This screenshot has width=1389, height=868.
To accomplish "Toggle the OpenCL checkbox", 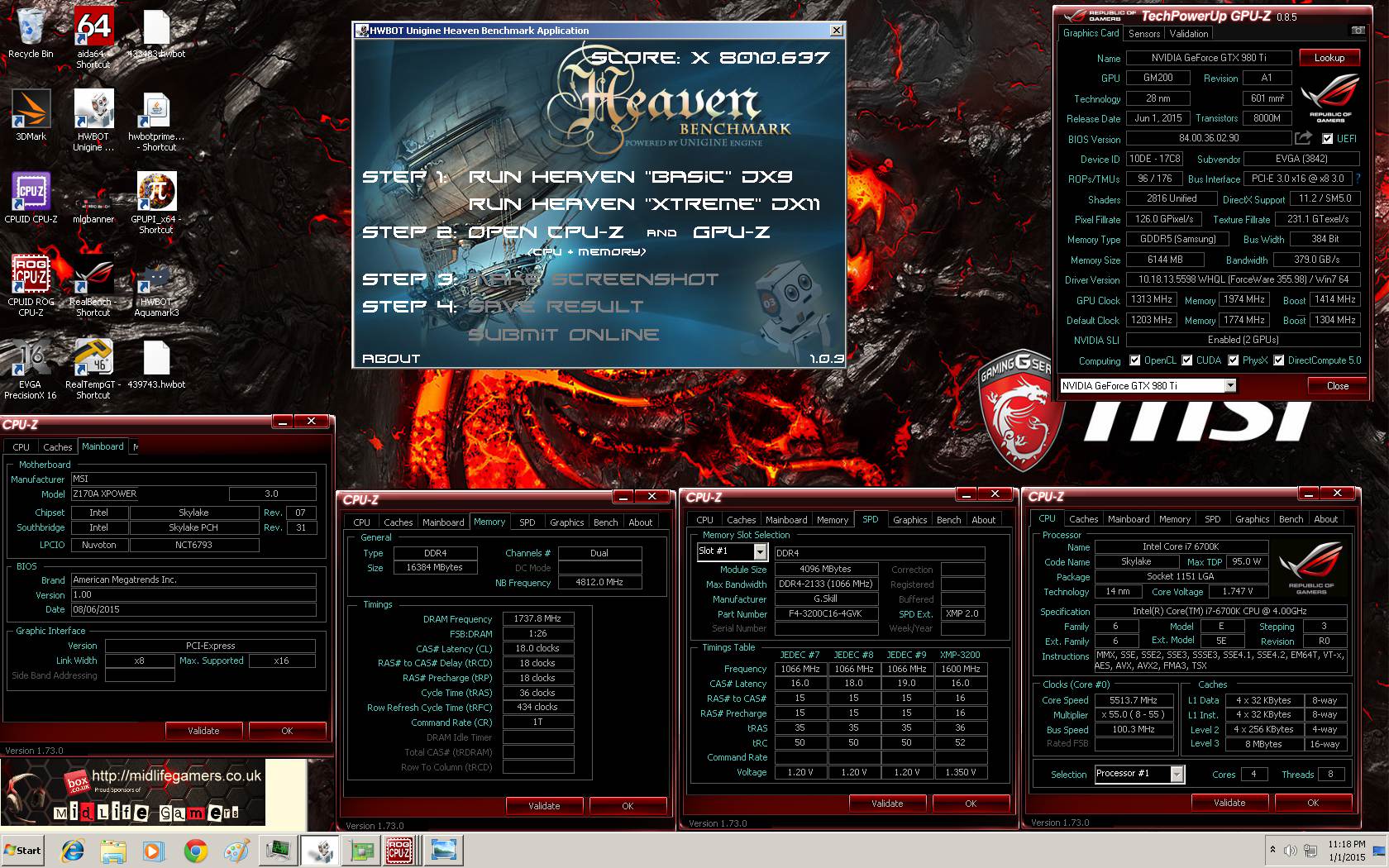I will tap(1136, 360).
